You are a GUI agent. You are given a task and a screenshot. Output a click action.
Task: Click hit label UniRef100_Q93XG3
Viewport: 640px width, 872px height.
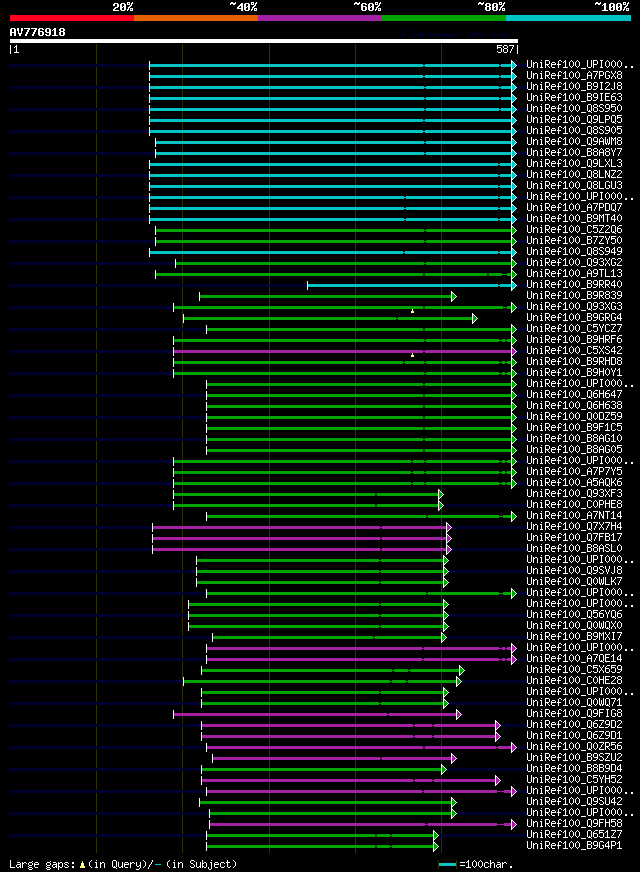coord(574,306)
